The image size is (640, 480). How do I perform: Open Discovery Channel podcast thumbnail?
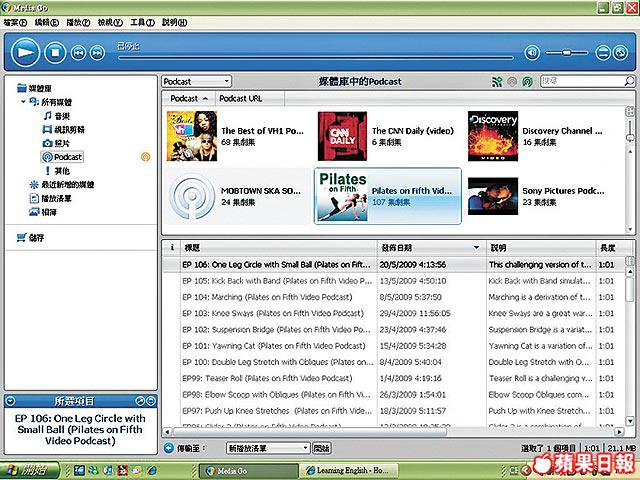pos(493,136)
